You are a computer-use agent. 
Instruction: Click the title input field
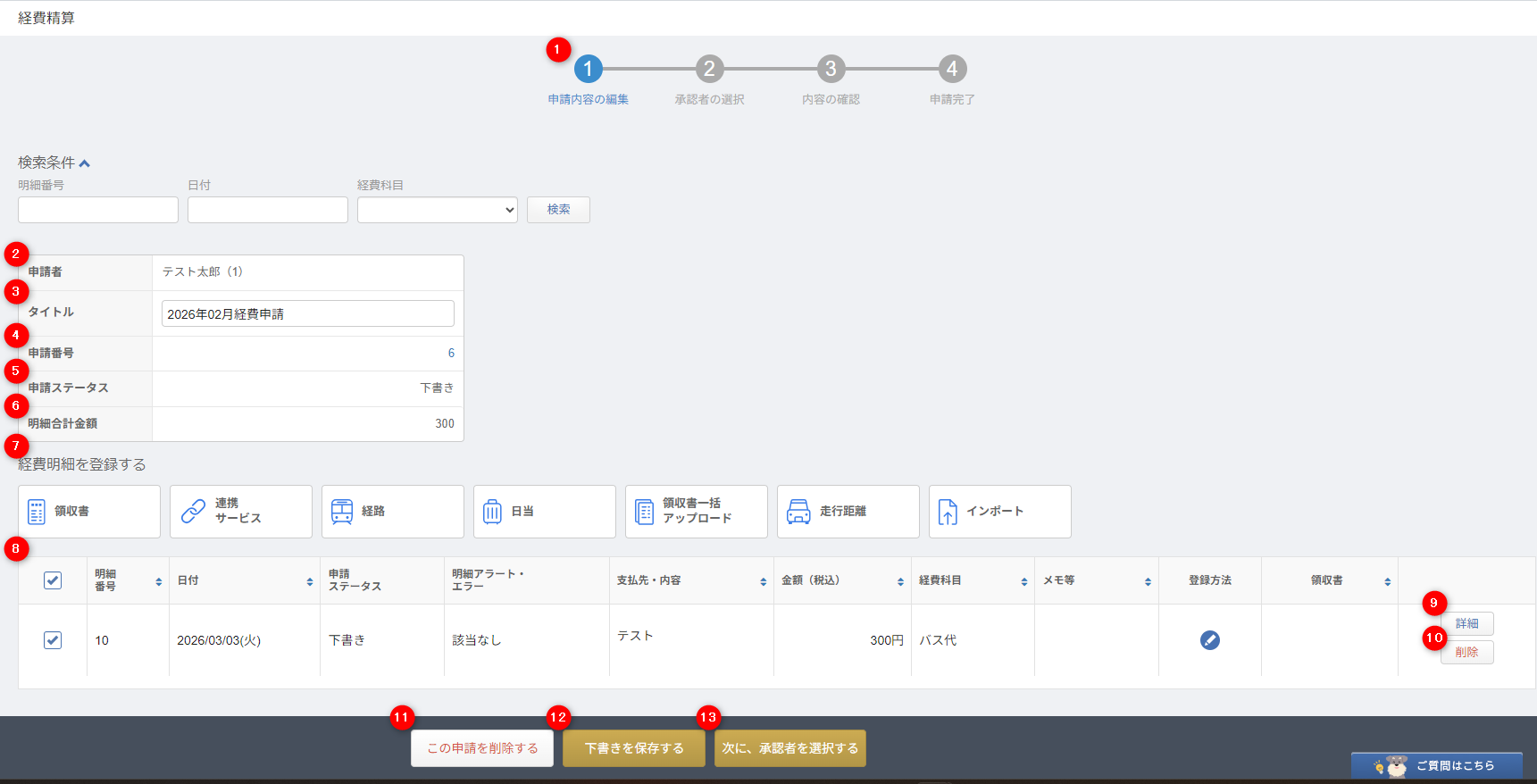(307, 313)
